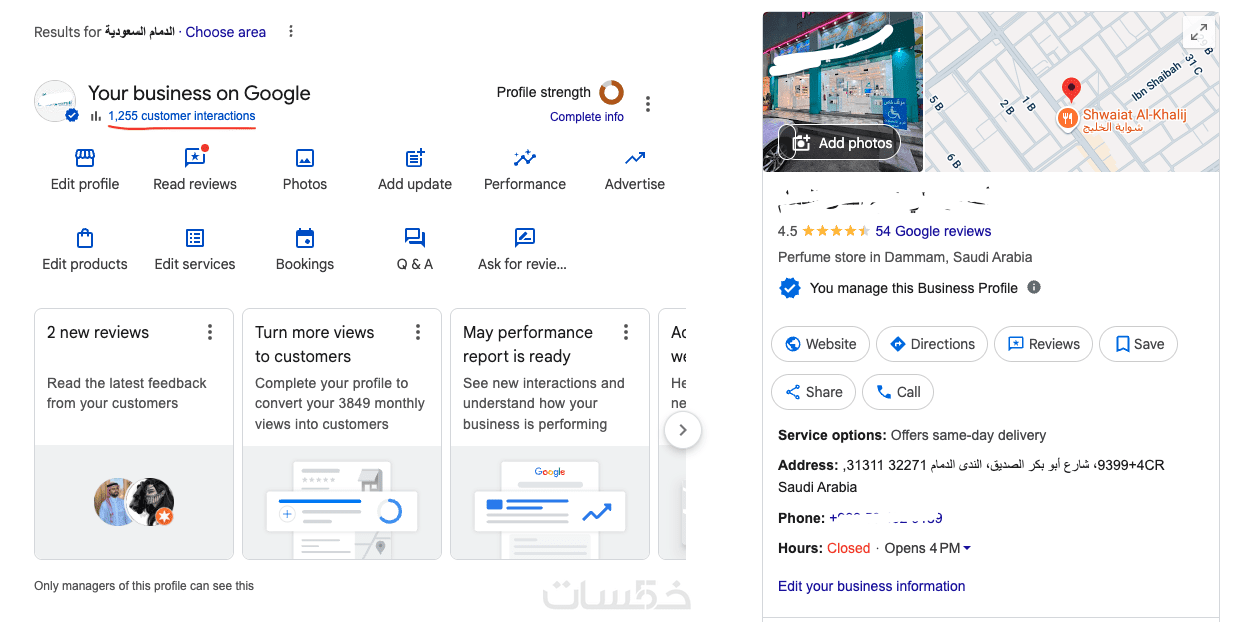1235x622 pixels.
Task: Open the Performance sparkline icon
Action: tap(525, 158)
